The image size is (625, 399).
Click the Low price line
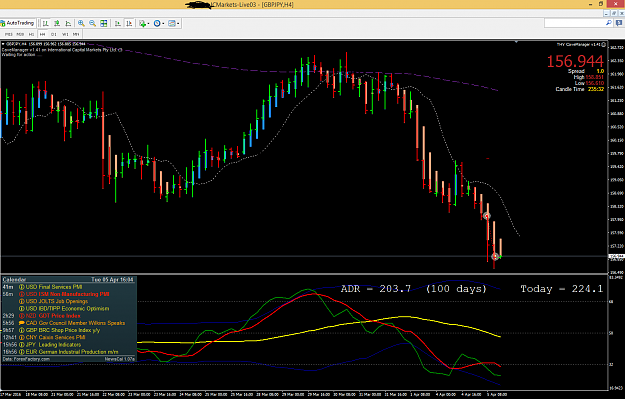coord(589,83)
